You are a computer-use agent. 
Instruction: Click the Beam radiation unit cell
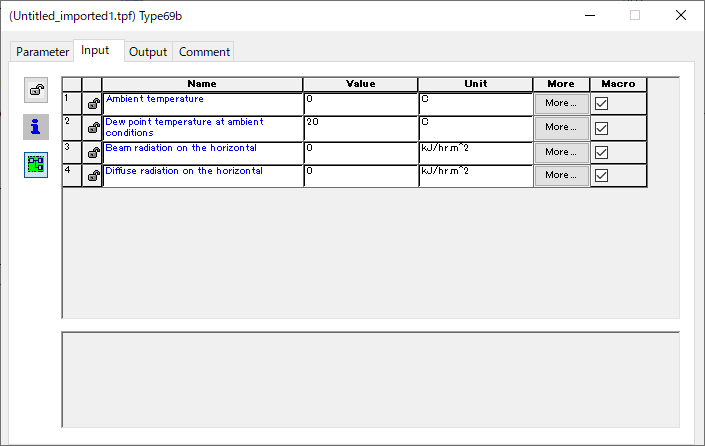point(476,153)
